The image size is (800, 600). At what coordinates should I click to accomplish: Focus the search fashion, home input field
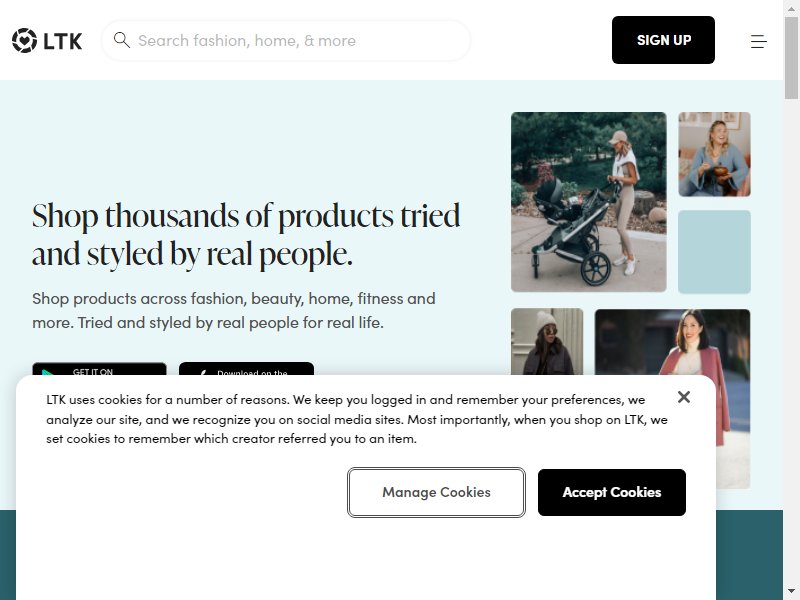click(286, 40)
